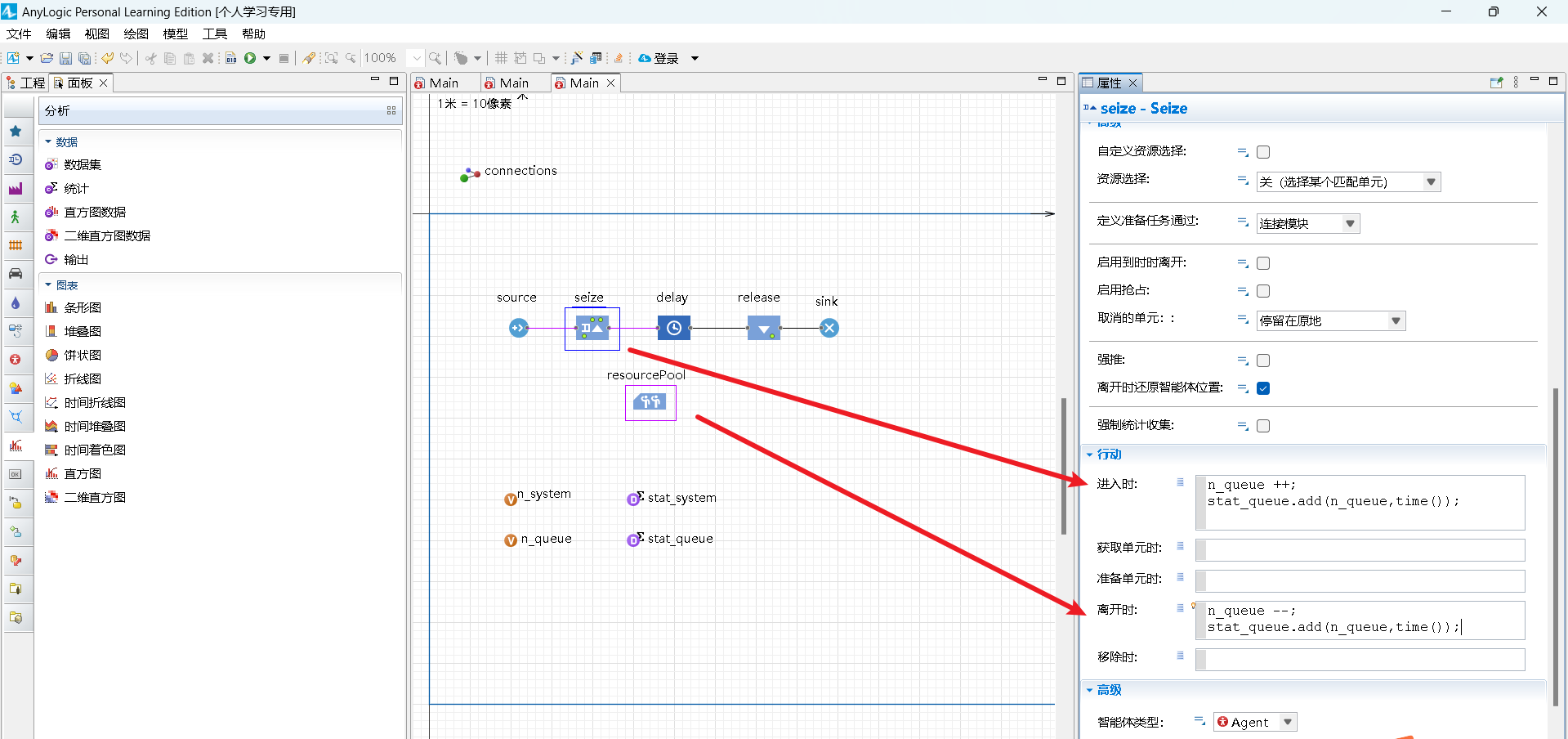
Task: Open model file with toolbar folder icon
Action: tap(47, 58)
